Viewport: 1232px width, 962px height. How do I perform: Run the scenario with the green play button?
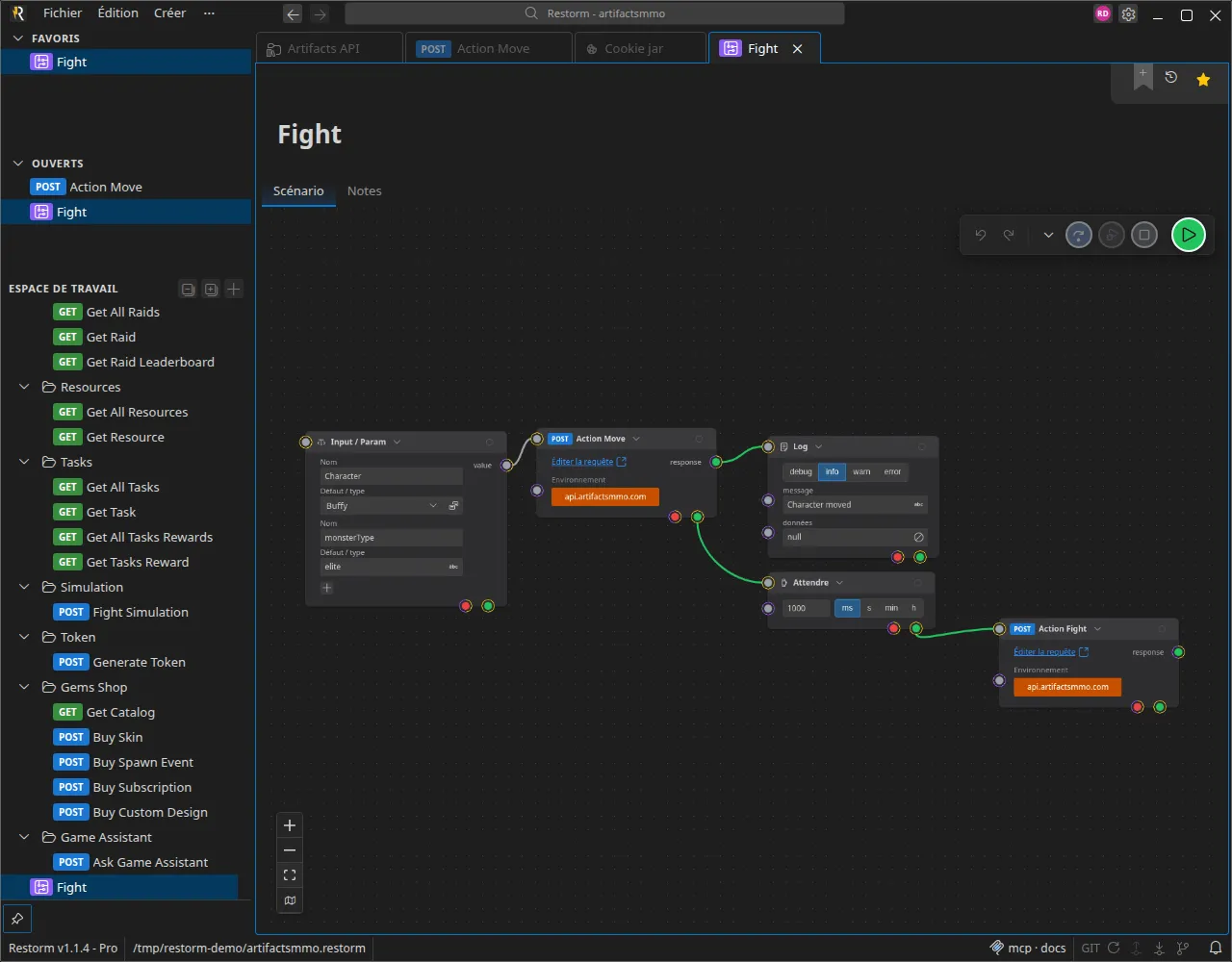1189,235
